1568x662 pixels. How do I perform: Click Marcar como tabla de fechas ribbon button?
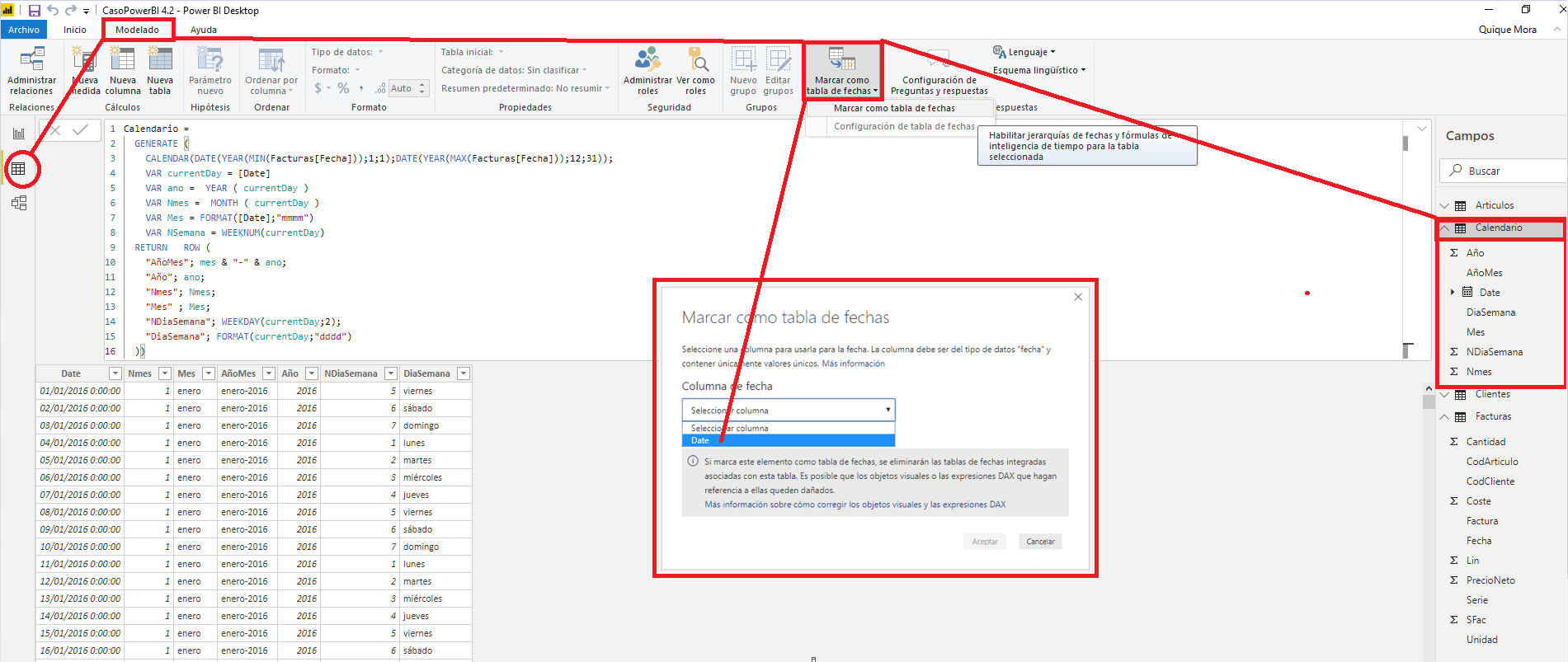point(842,71)
